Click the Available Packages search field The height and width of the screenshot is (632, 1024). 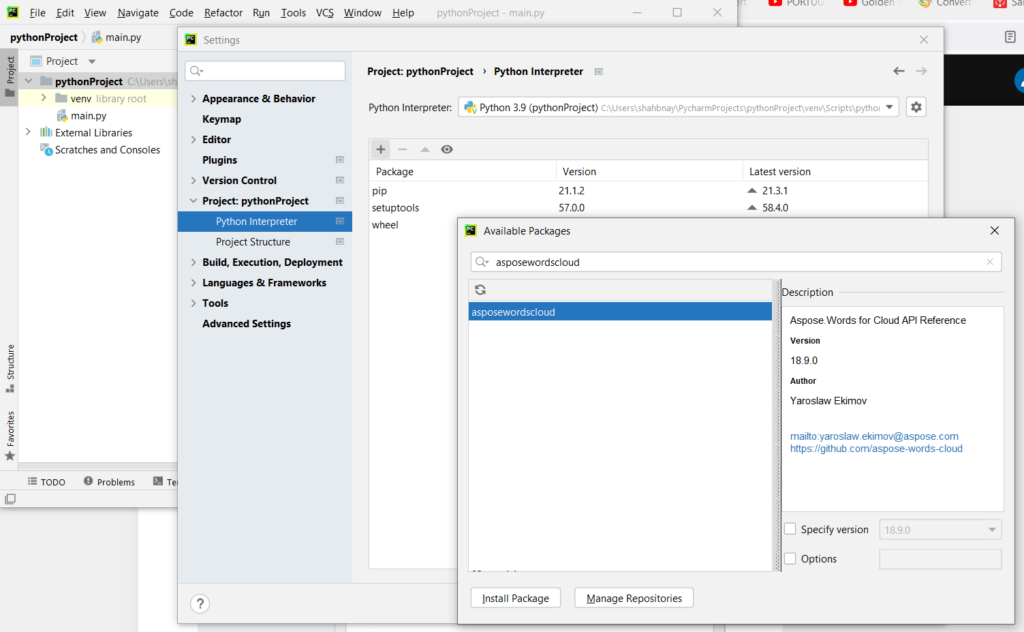point(736,262)
